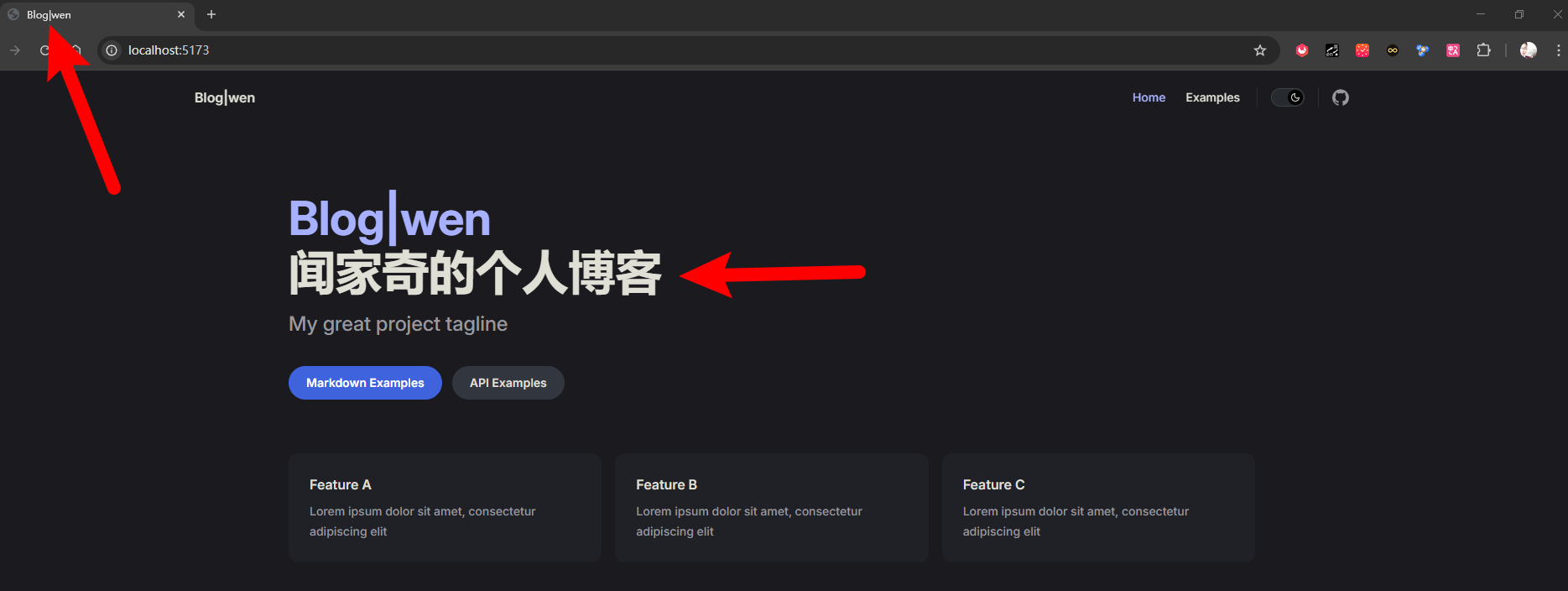Click the infinity symbol extension icon
1568x591 pixels.
pos(1392,50)
